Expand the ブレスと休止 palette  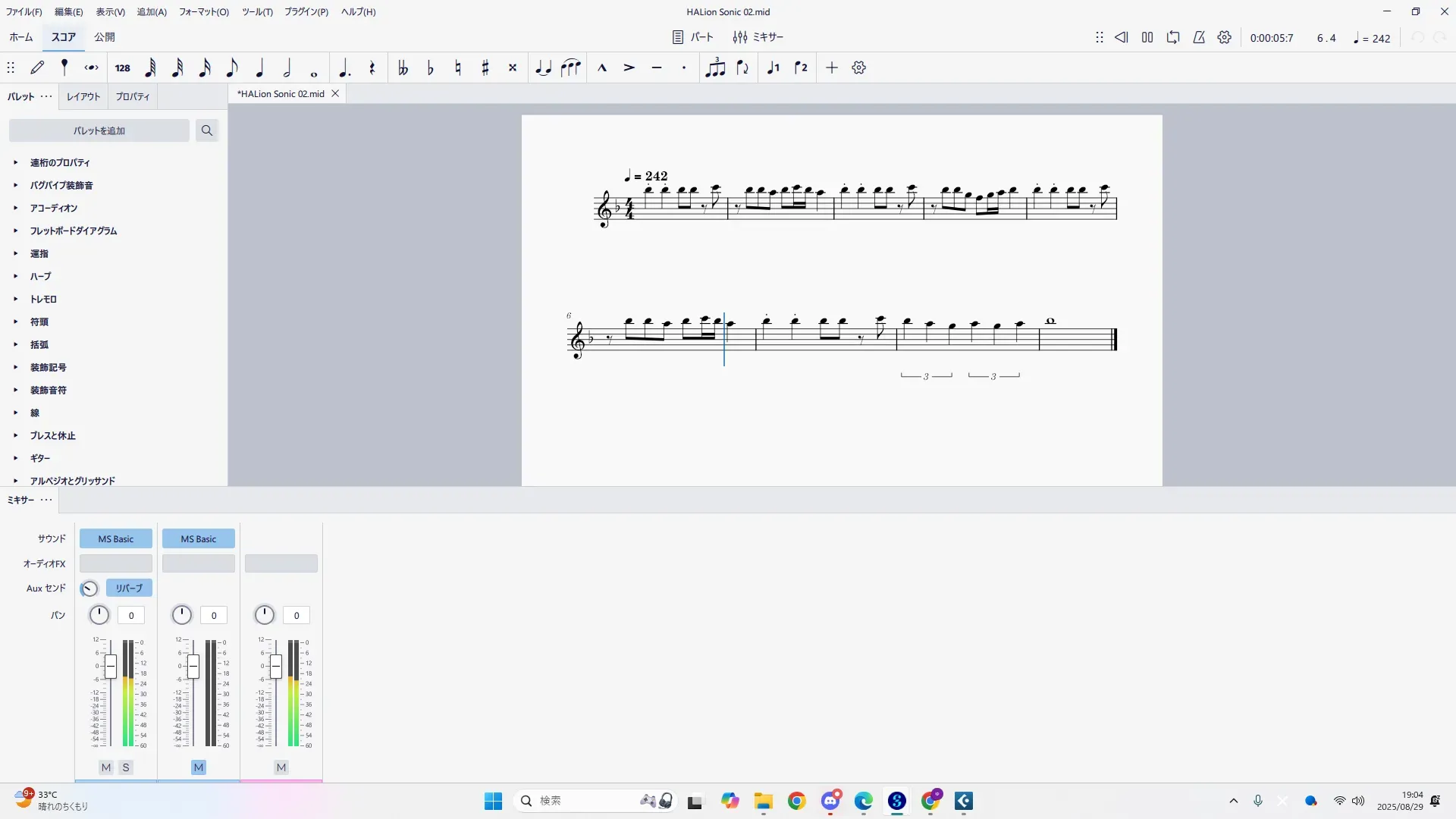tap(52, 435)
